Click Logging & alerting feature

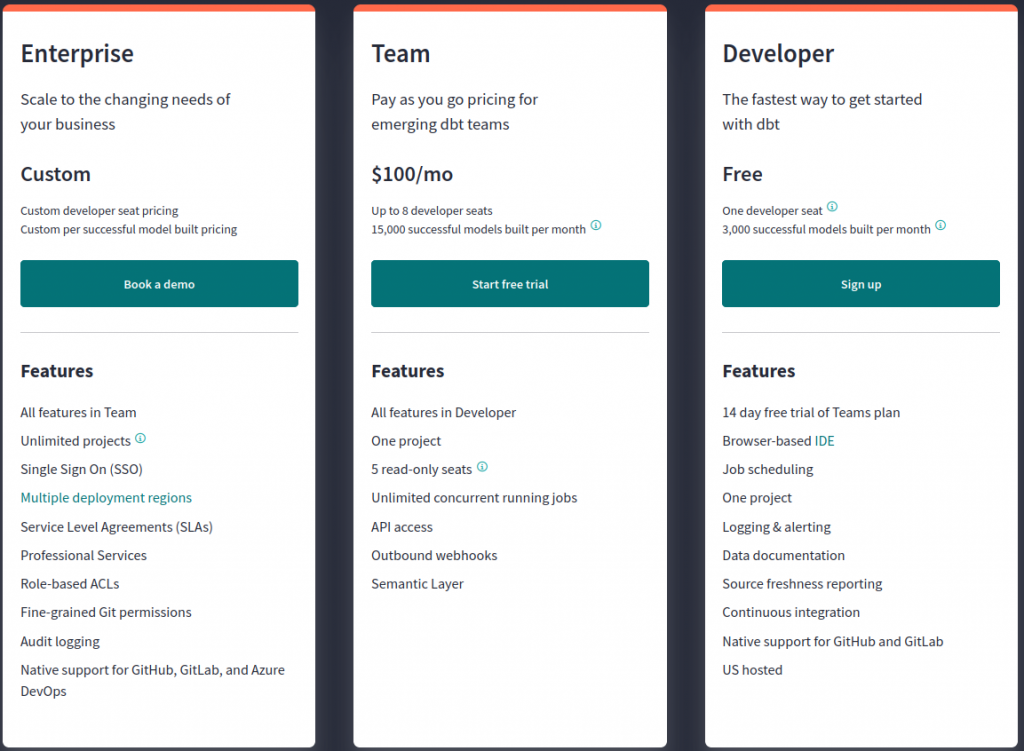(x=776, y=527)
